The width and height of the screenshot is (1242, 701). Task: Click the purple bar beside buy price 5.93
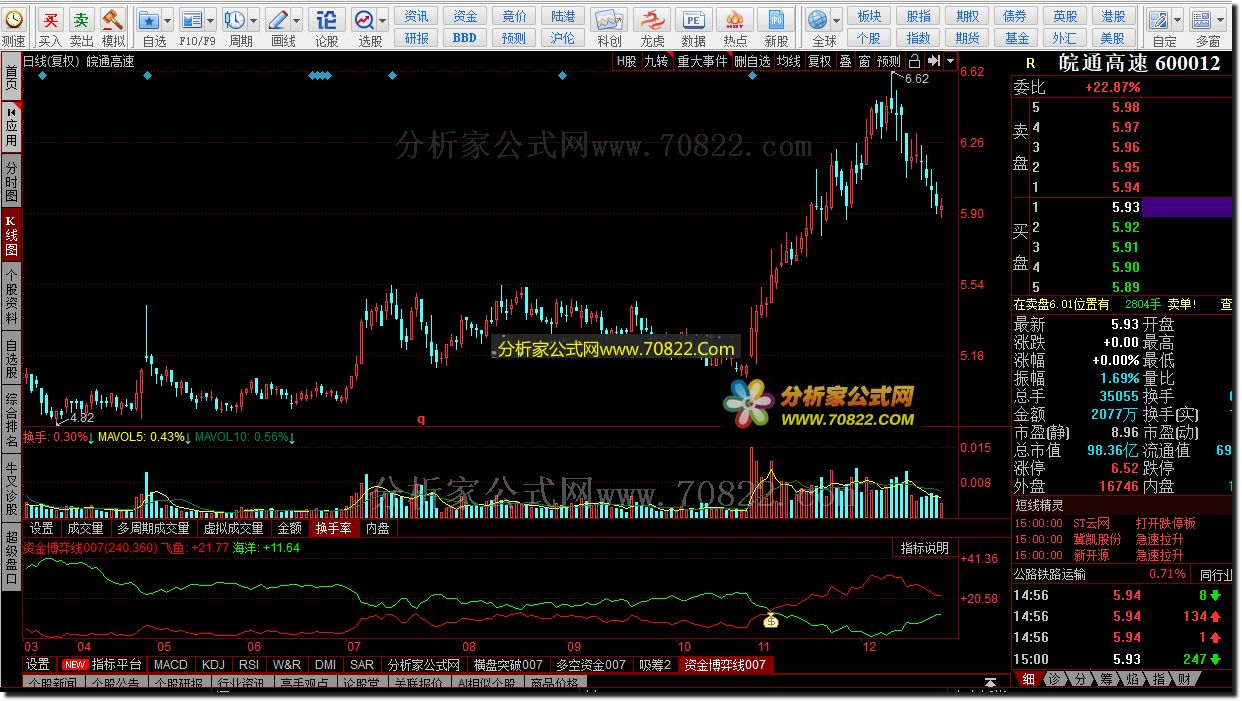click(x=1187, y=207)
